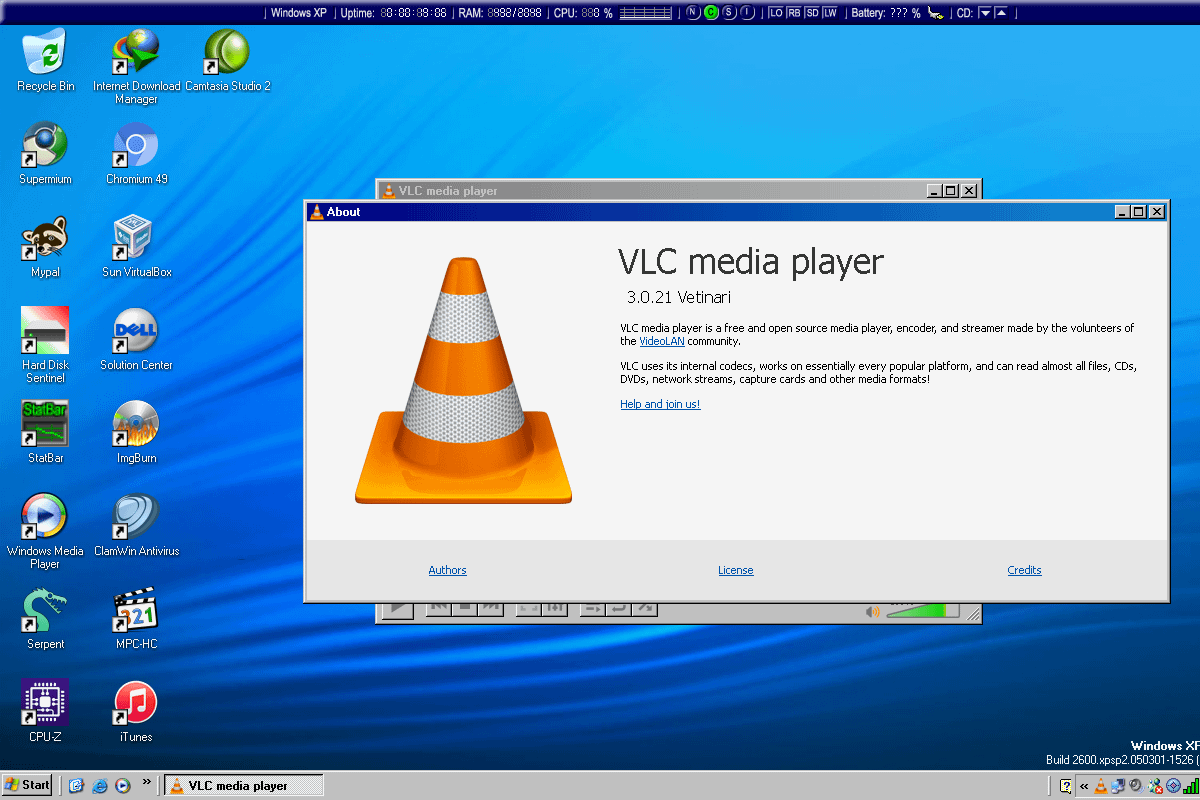
Task: Click the CD down arrow in StatBar
Action: (x=985, y=13)
